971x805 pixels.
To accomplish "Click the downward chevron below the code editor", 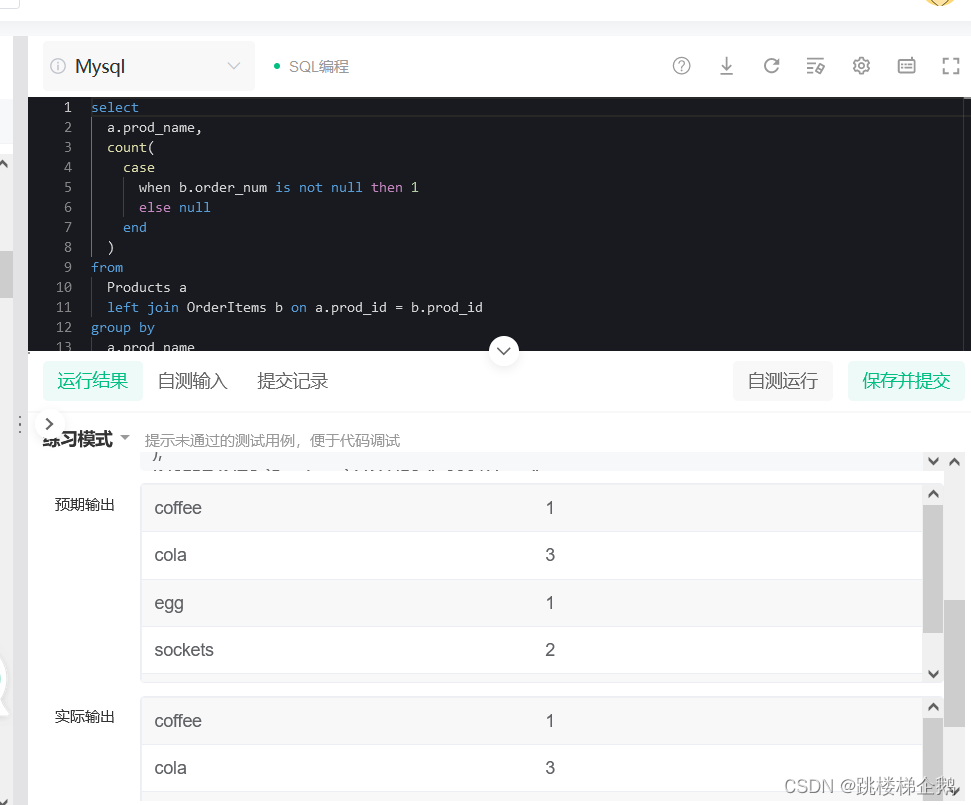I will (503, 351).
